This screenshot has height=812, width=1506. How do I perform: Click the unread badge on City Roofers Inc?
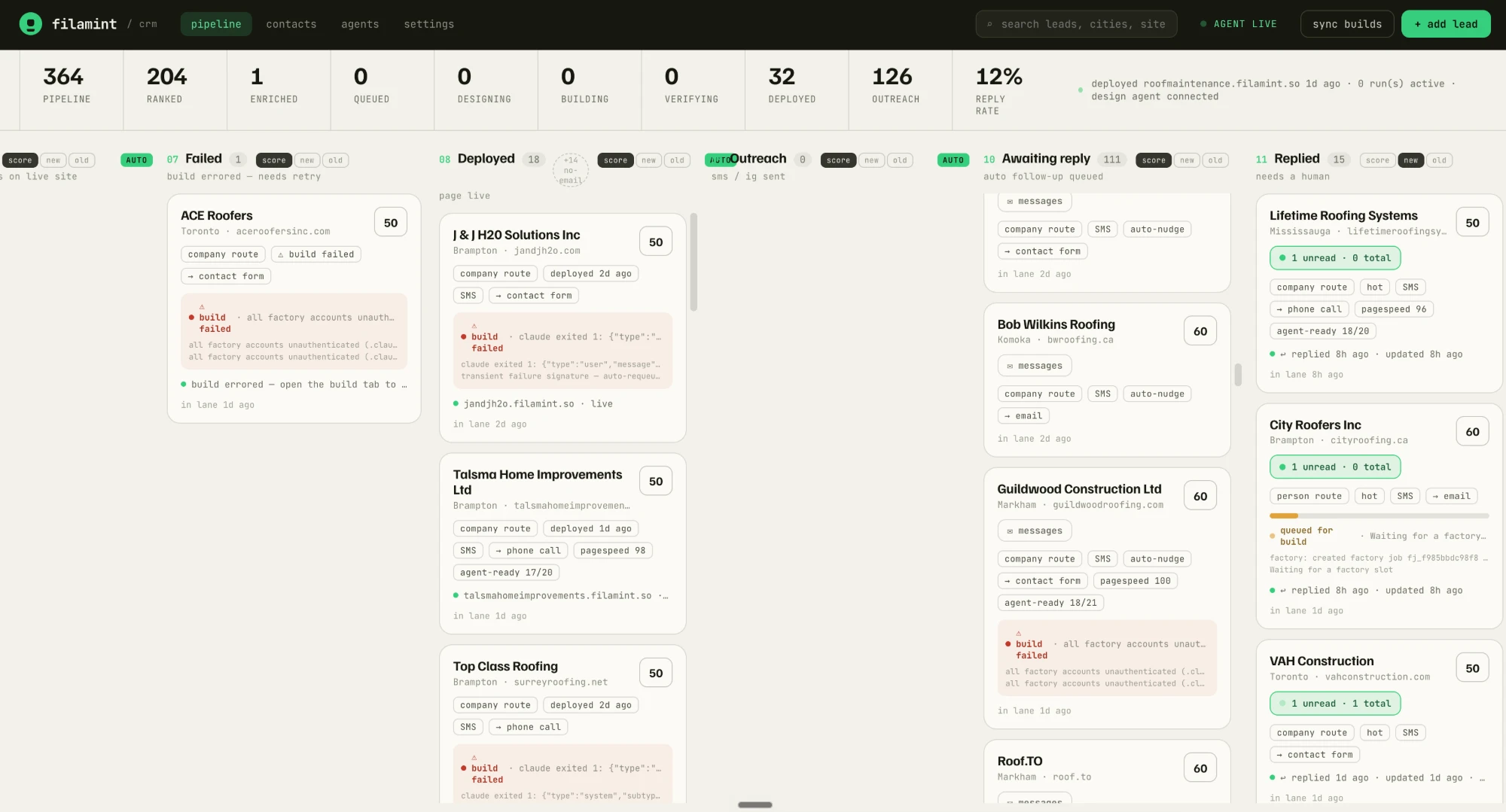1335,467
